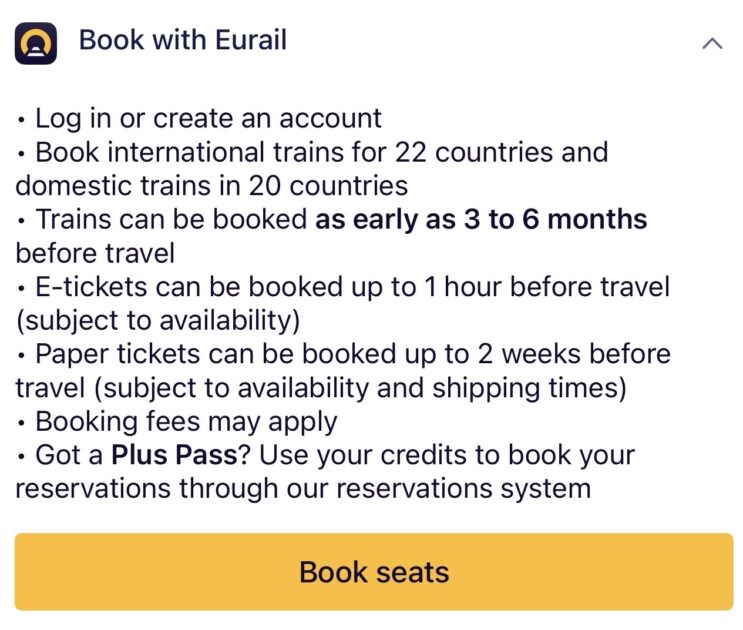
Task: Click "Got a" before Plus Pass
Action: click(70, 455)
